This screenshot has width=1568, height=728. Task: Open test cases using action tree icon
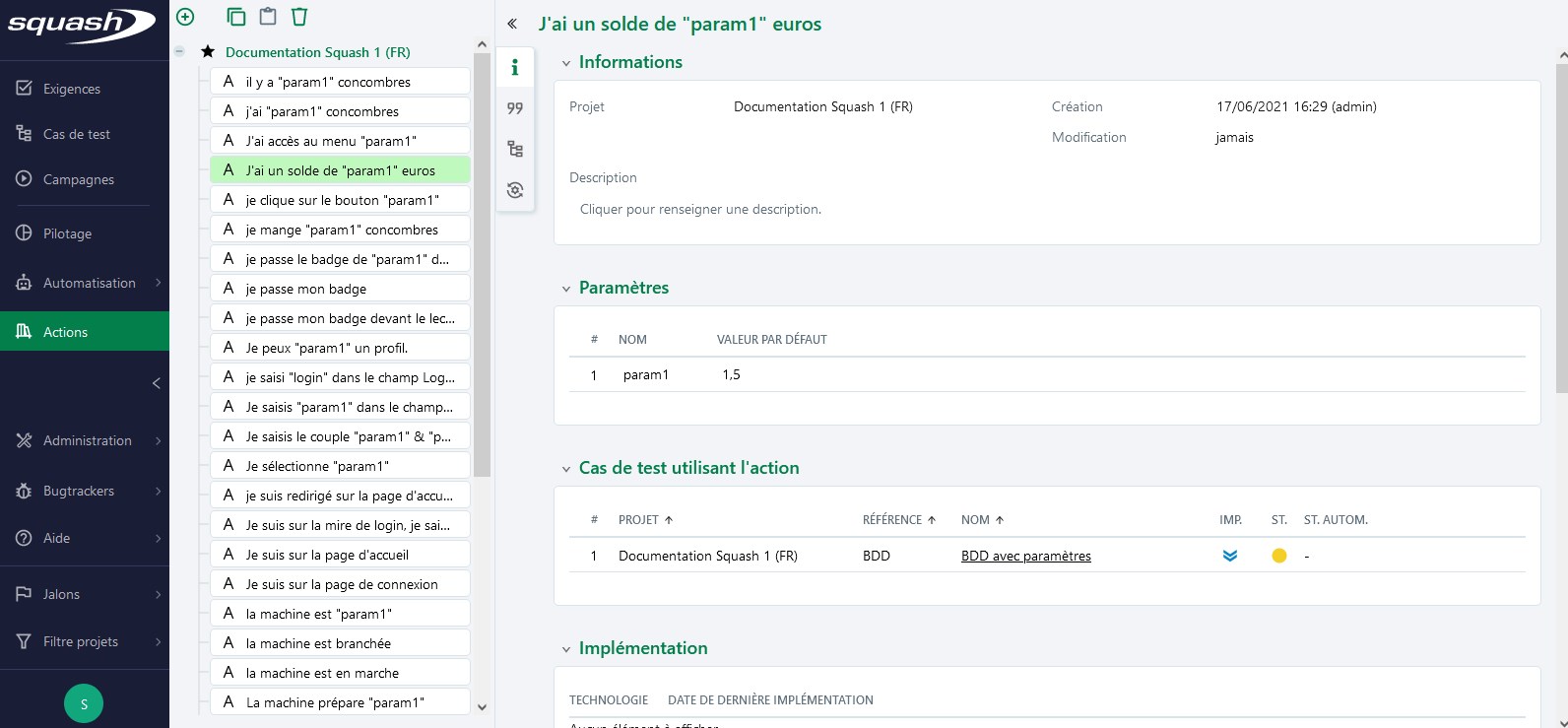pos(514,150)
